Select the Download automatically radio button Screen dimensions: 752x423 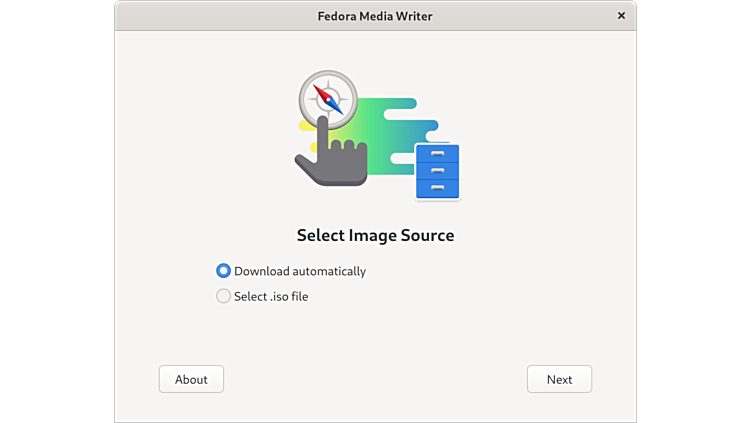click(x=224, y=271)
